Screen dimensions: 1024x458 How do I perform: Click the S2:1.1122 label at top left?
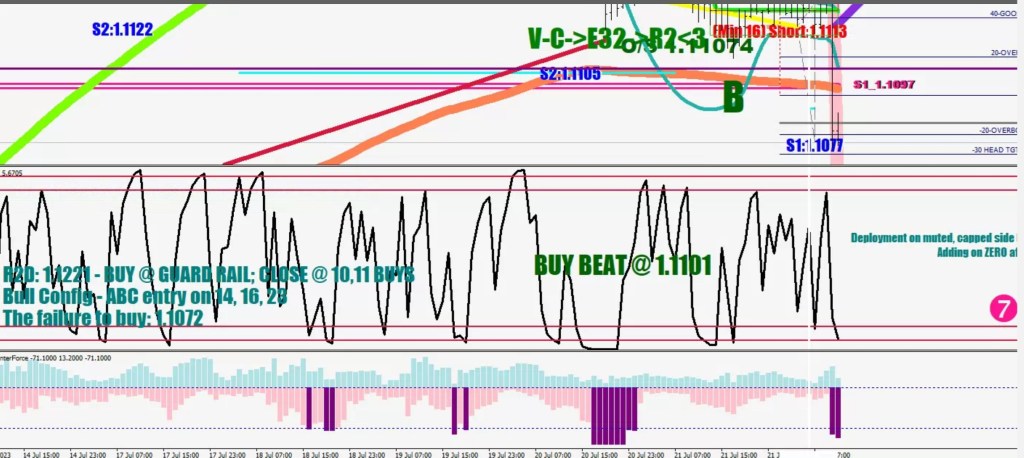click(x=122, y=30)
